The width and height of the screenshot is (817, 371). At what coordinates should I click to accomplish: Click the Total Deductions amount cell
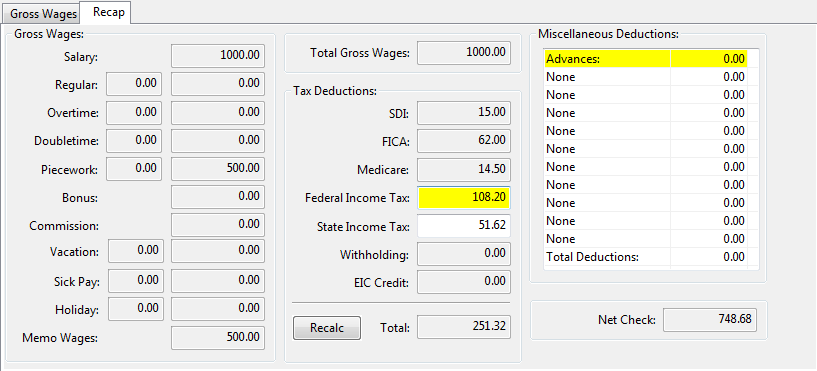[709, 257]
